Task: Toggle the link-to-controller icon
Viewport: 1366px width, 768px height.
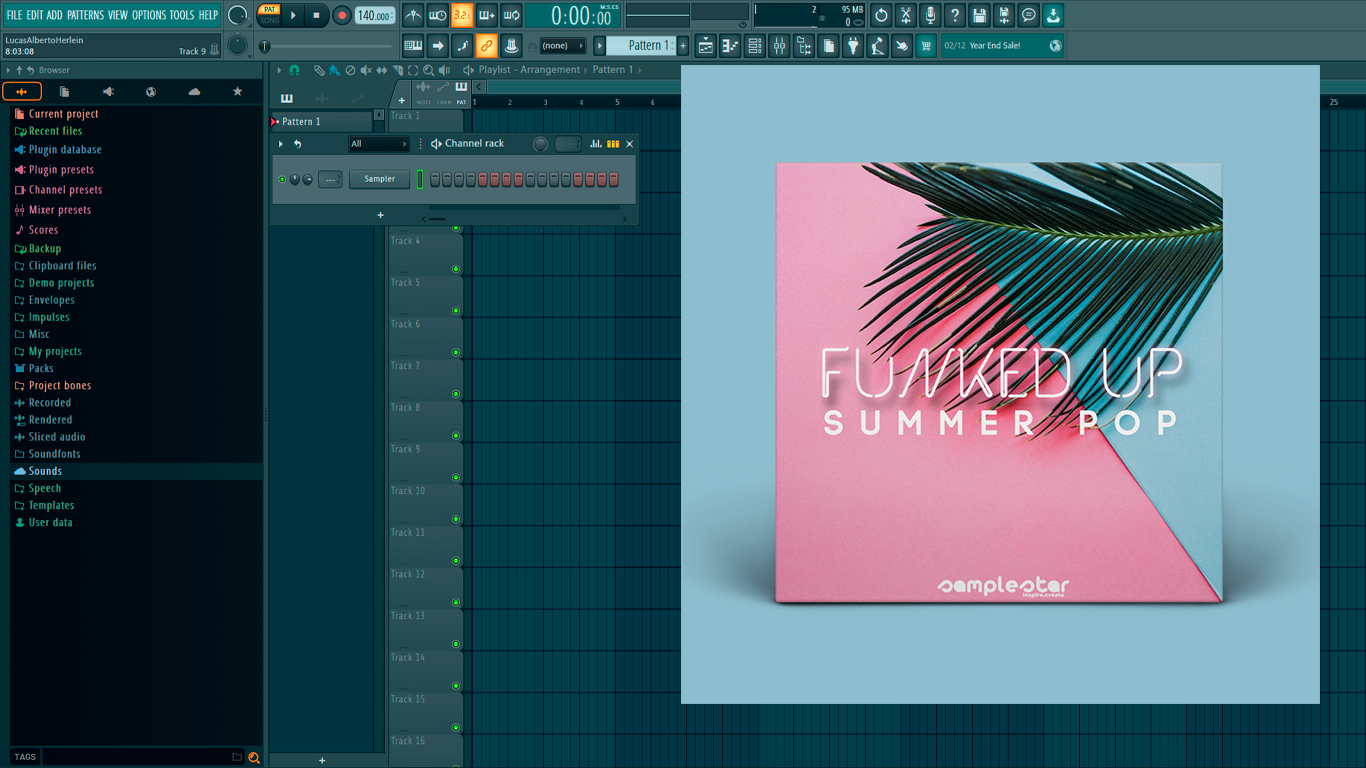Action: coord(487,45)
